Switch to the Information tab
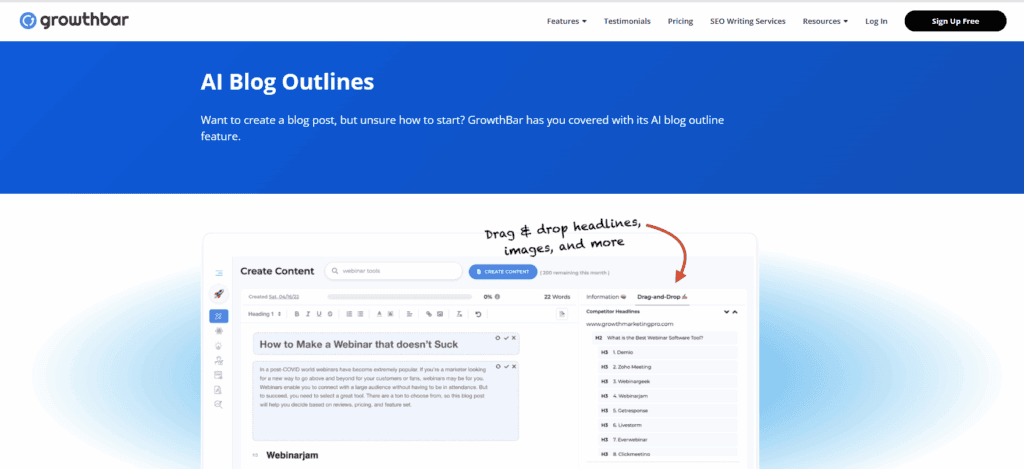This screenshot has width=1024, height=469. click(606, 297)
